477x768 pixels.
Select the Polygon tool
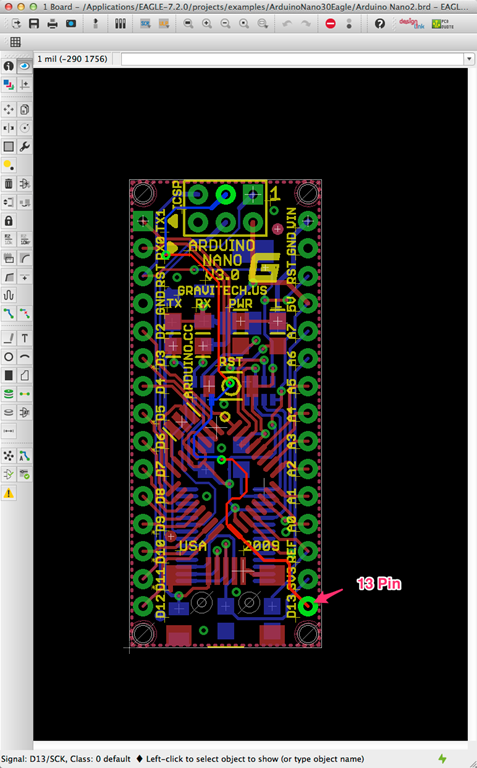(24, 375)
